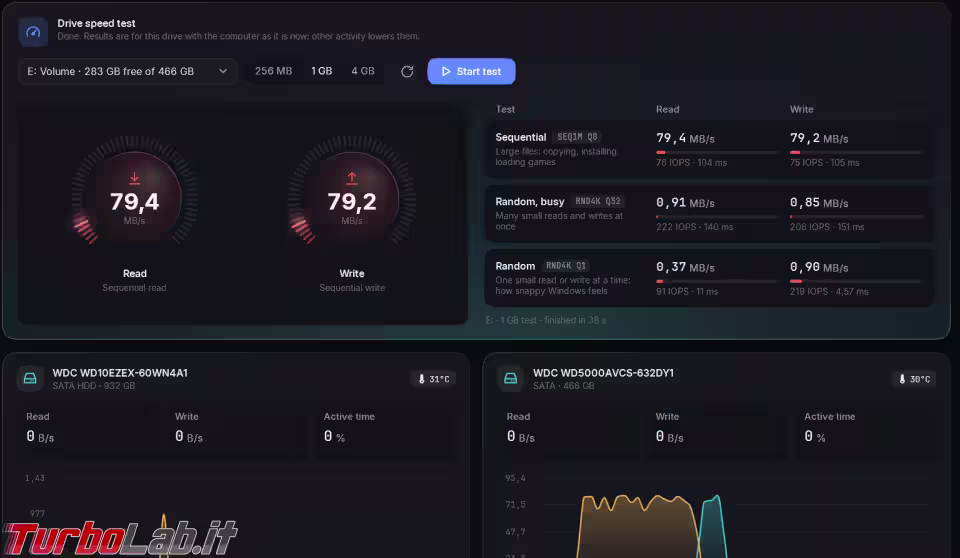Click the speedometer icon beside Drive speed test
The image size is (960, 558).
[x=33, y=32]
